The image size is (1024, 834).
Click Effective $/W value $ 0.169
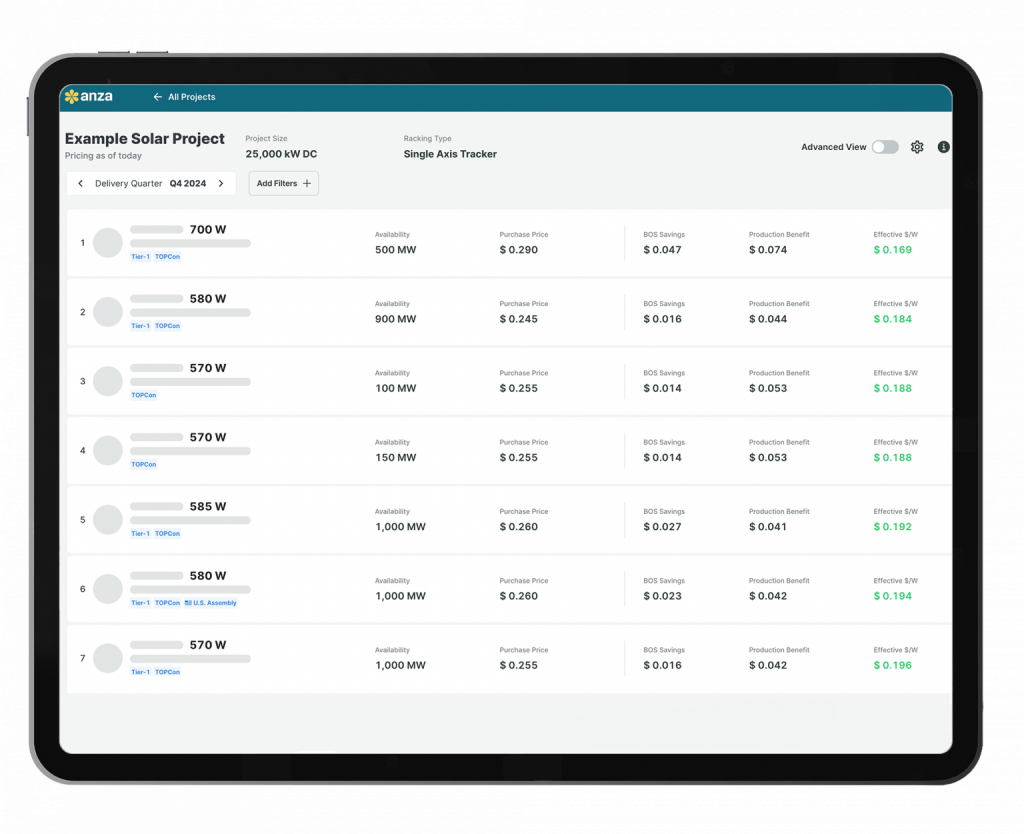point(892,250)
